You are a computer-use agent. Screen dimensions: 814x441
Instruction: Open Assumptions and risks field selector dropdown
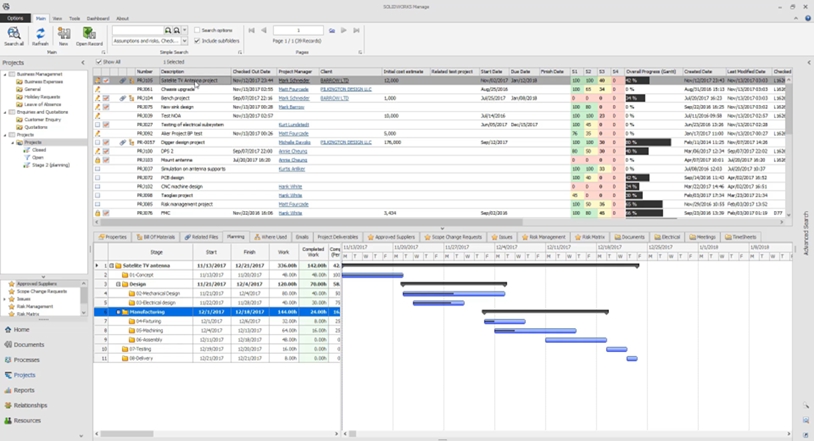[x=184, y=41]
